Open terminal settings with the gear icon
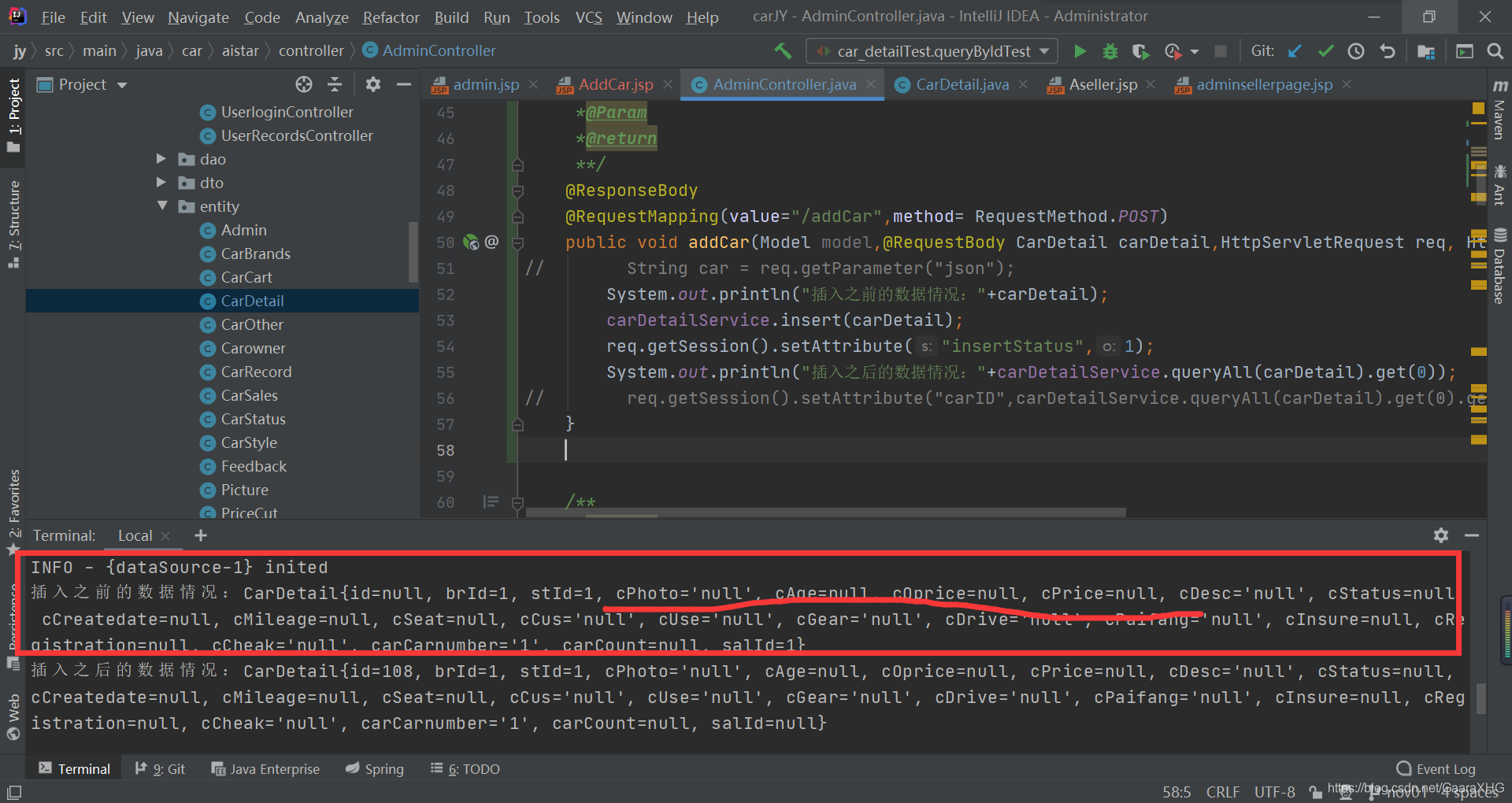This screenshot has height=803, width=1512. coord(1440,535)
